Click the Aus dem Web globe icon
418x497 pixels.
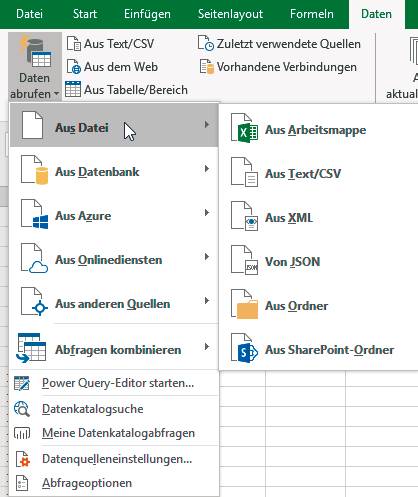(x=74, y=66)
